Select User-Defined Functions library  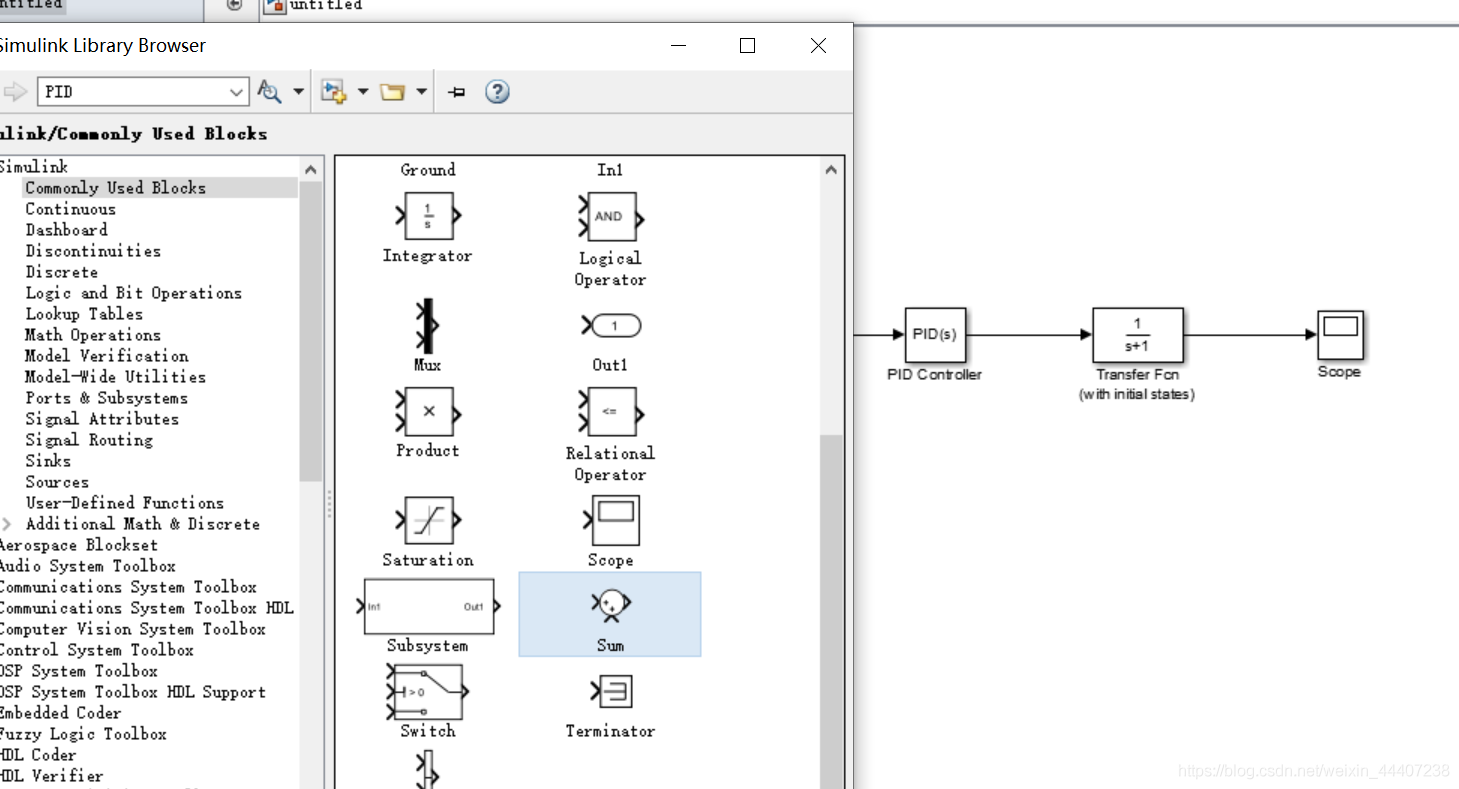125,503
